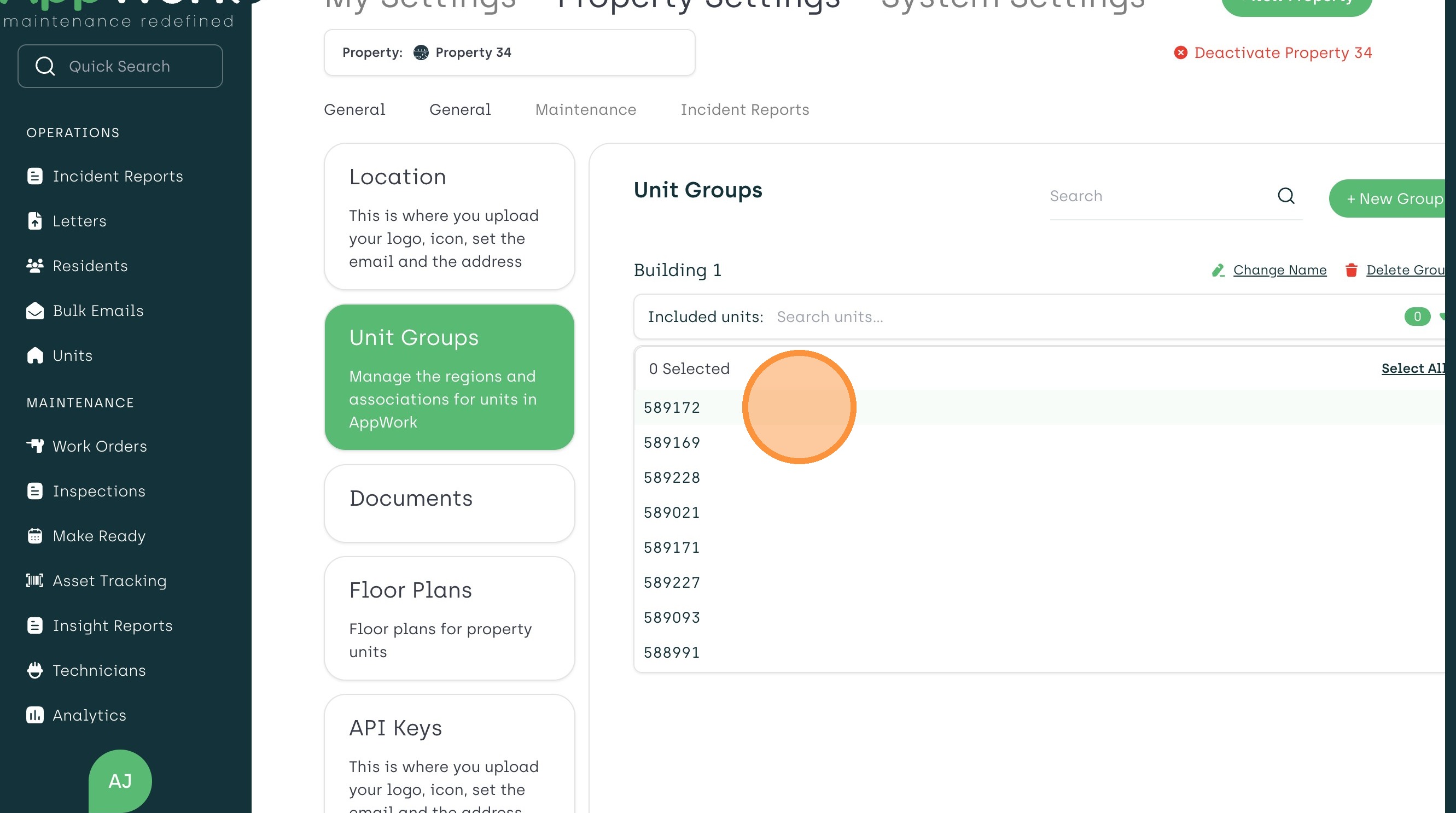
Task: Click the Delete Group trash icon
Action: pos(1351,270)
